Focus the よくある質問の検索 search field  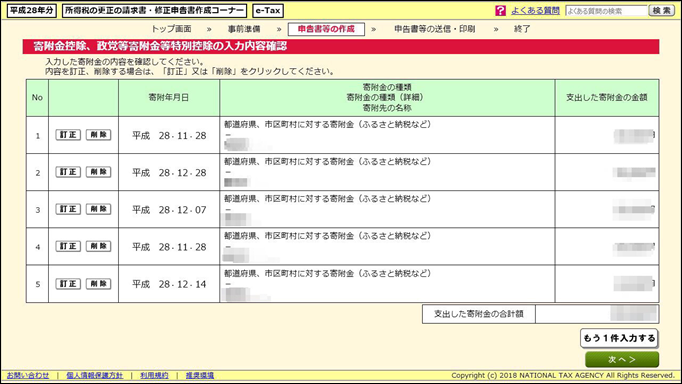click(x=606, y=11)
